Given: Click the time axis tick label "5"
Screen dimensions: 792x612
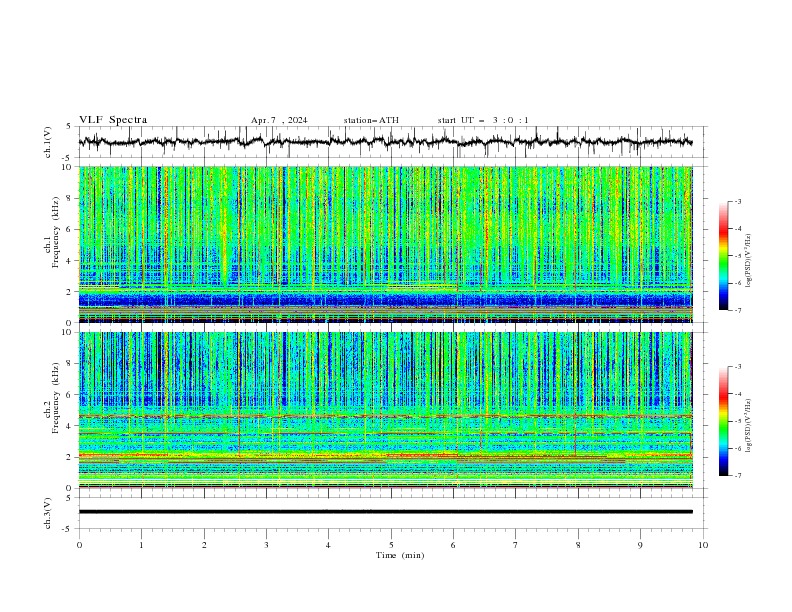Looking at the screenshot, I should pos(391,545).
